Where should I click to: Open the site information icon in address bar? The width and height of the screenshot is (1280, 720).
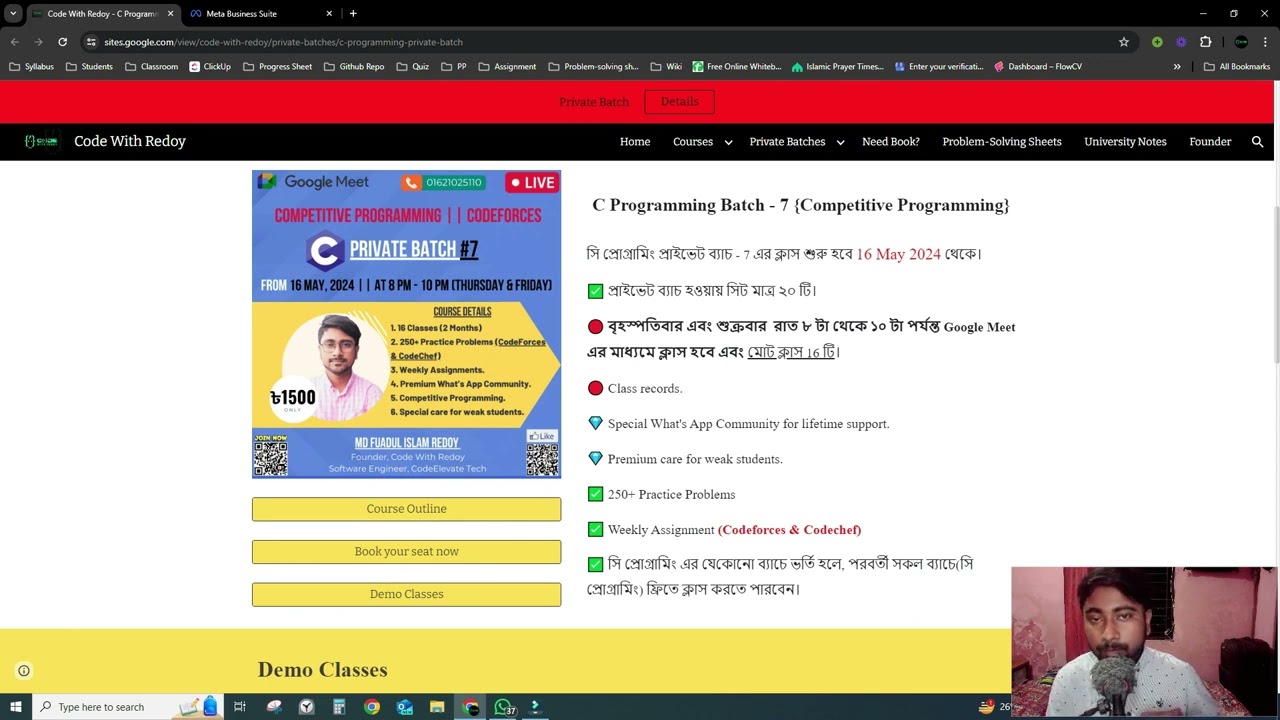(91, 42)
